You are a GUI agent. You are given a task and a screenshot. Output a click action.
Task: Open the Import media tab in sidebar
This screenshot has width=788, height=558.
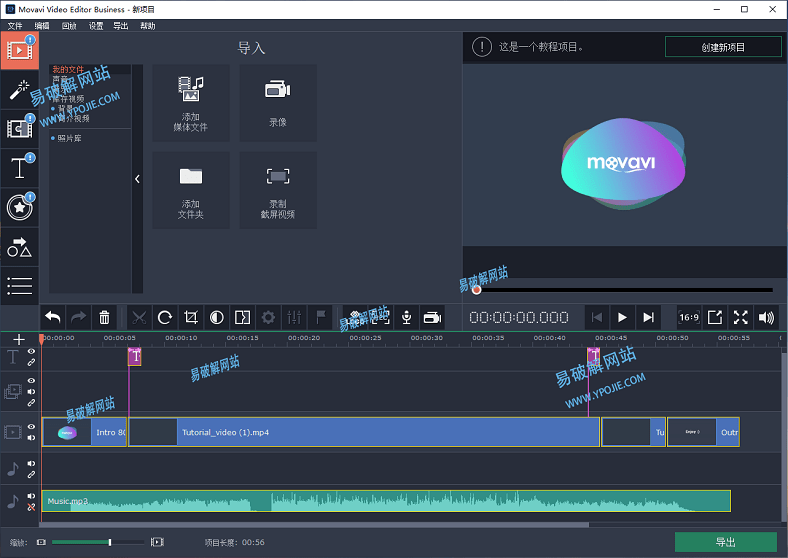[x=20, y=50]
